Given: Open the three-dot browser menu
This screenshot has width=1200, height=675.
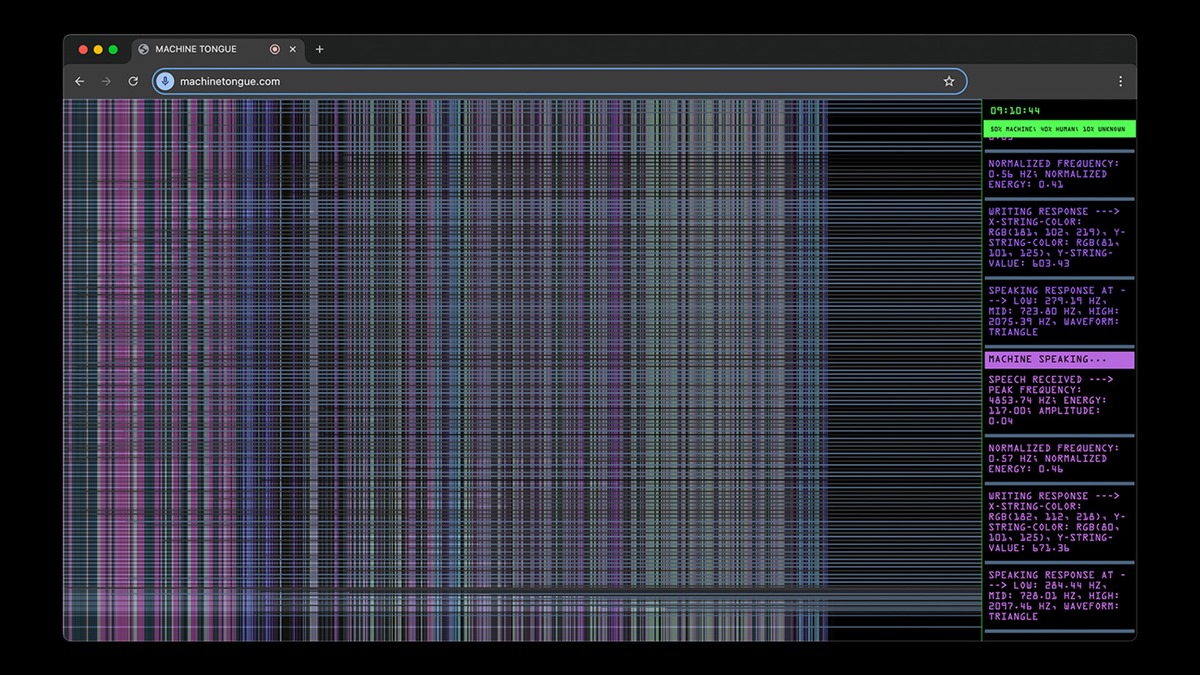Looking at the screenshot, I should [x=1120, y=81].
